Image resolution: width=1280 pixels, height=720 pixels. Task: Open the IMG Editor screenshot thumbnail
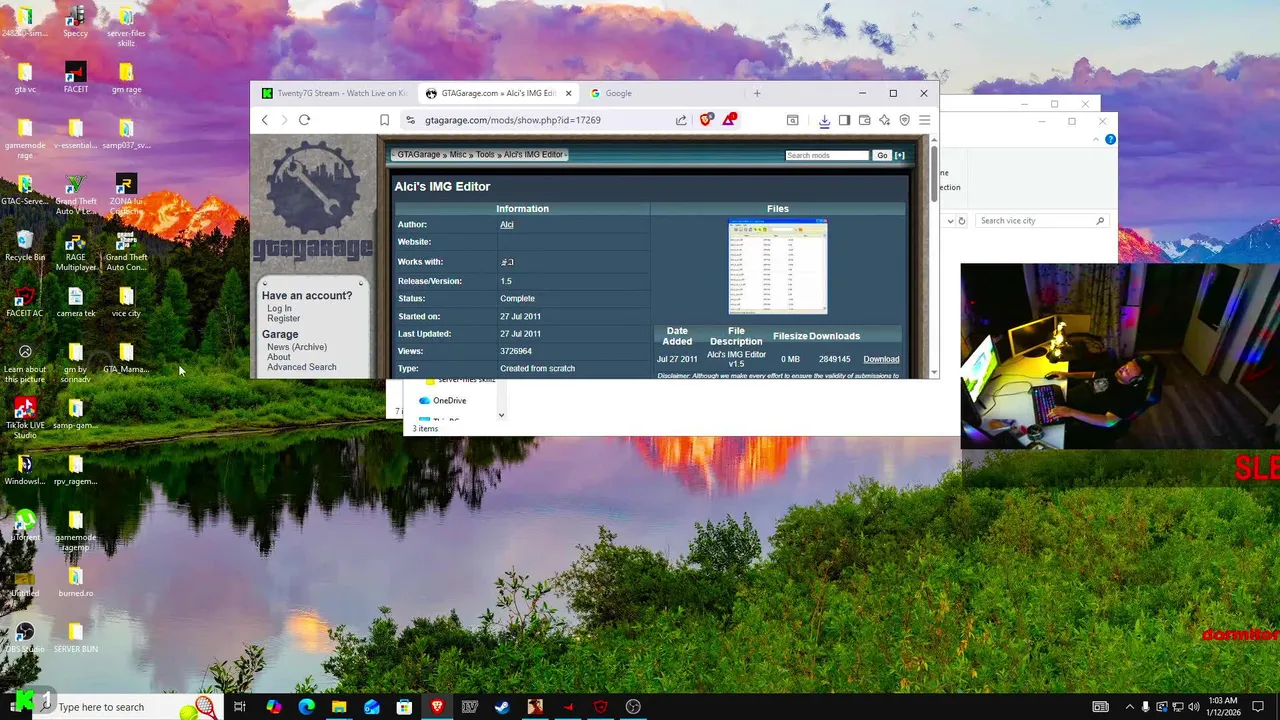(778, 267)
